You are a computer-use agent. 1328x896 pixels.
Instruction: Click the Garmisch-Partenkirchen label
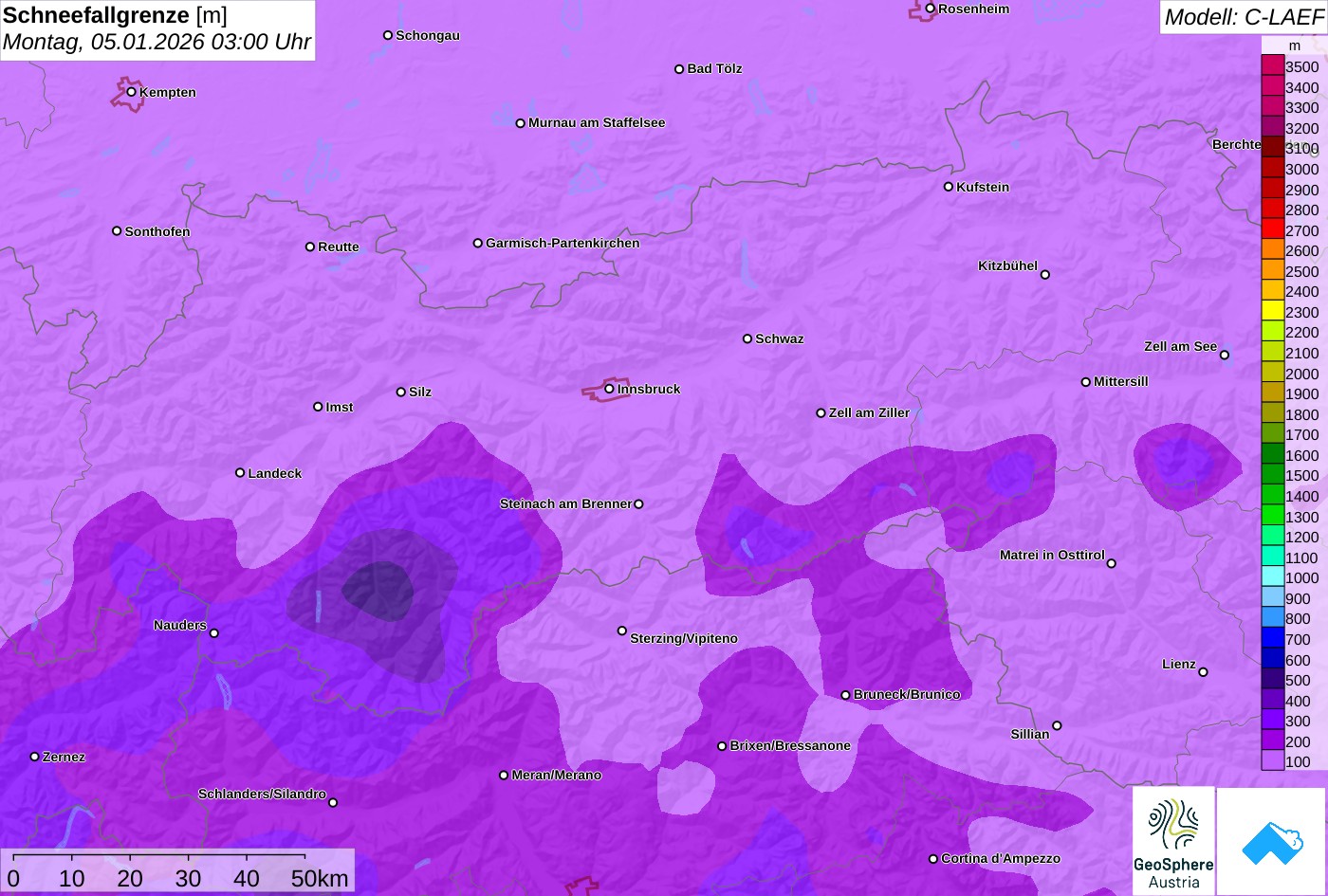click(563, 244)
